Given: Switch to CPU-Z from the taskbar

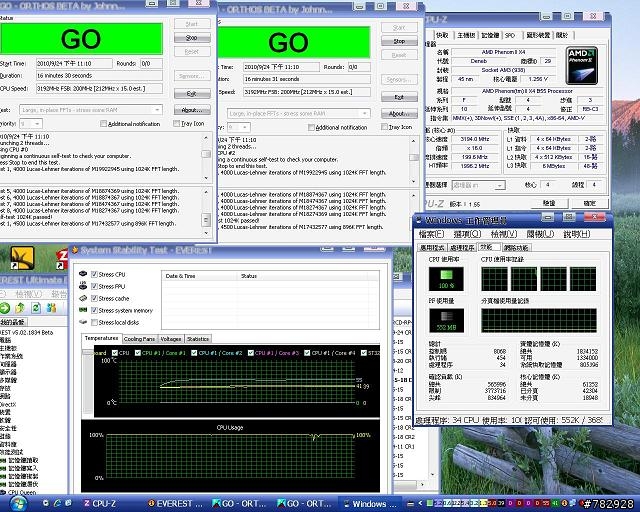Looking at the screenshot, I should (100, 504).
